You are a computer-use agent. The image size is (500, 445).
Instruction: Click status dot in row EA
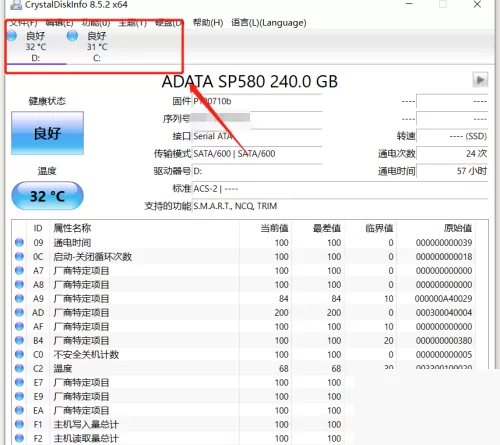(x=19, y=410)
